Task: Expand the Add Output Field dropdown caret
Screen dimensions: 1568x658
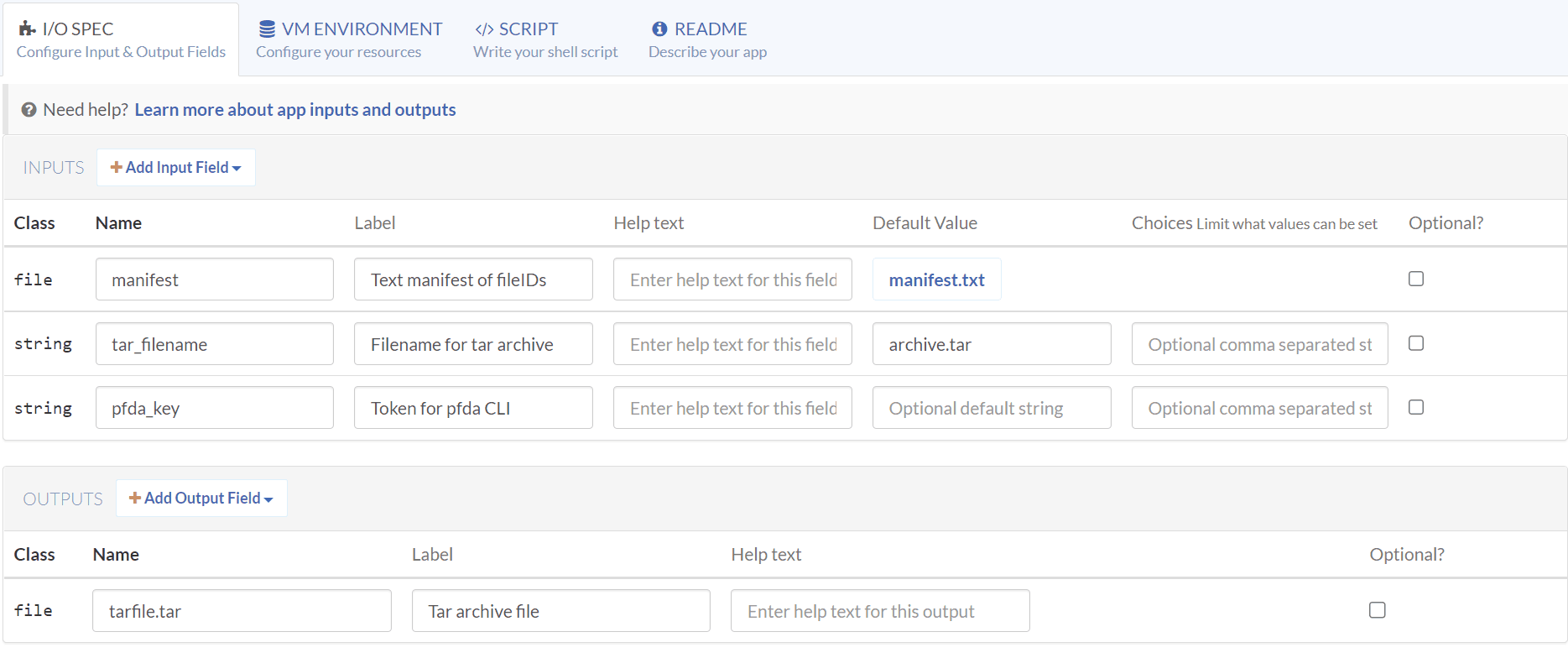Action: [268, 499]
